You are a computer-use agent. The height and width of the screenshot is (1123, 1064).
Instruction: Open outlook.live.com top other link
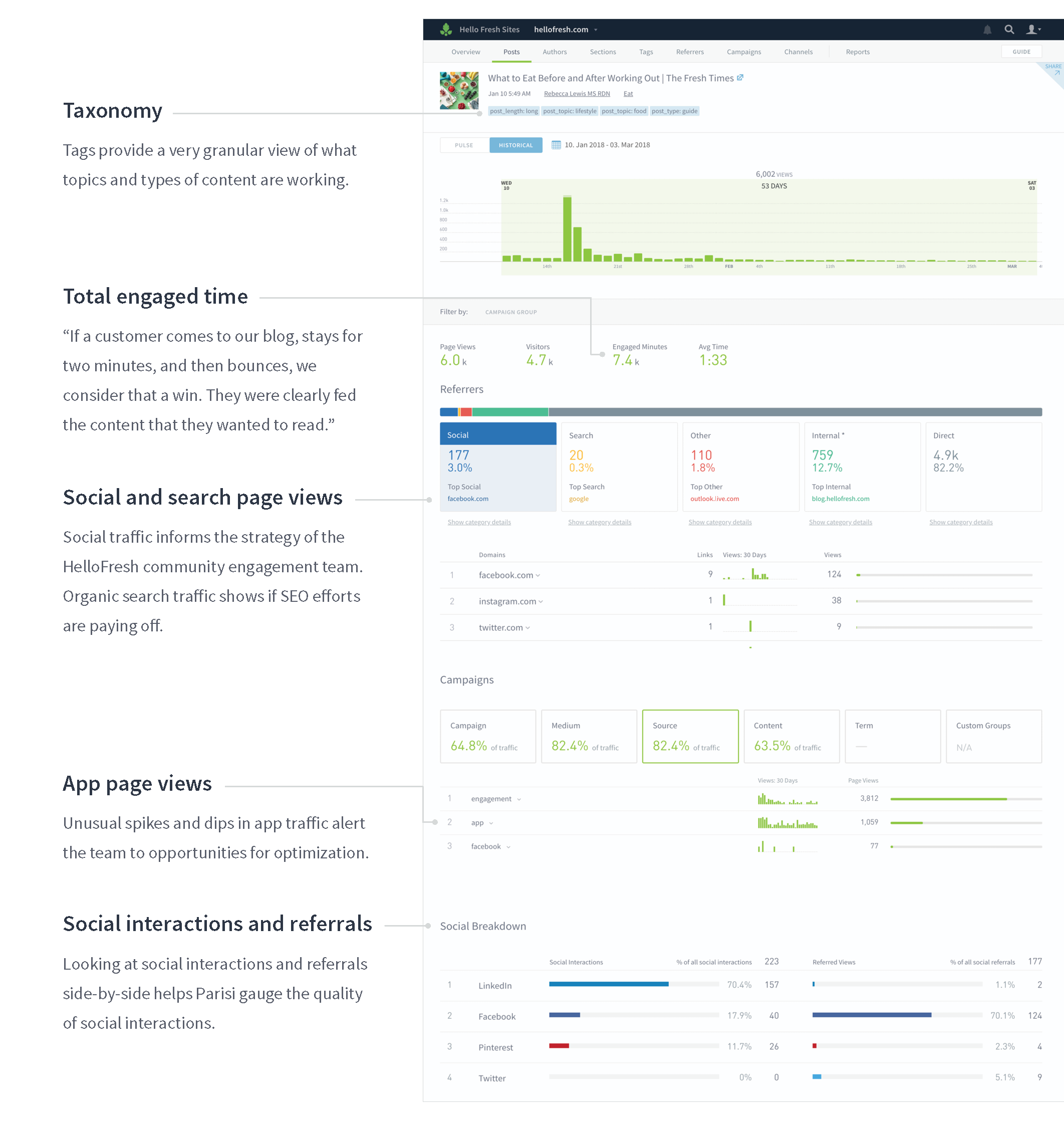715,500
